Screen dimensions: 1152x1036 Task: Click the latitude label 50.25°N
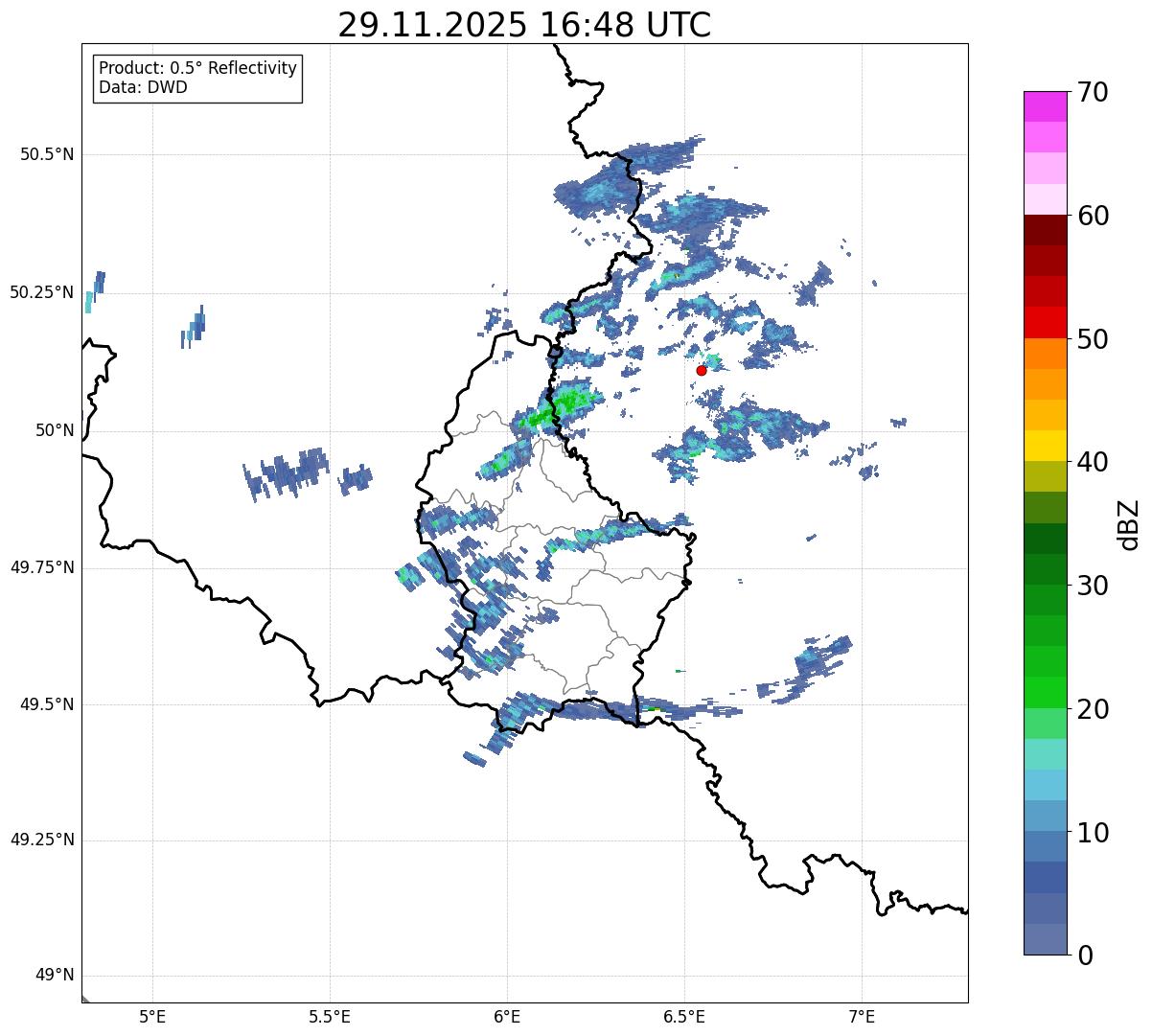click(x=42, y=293)
